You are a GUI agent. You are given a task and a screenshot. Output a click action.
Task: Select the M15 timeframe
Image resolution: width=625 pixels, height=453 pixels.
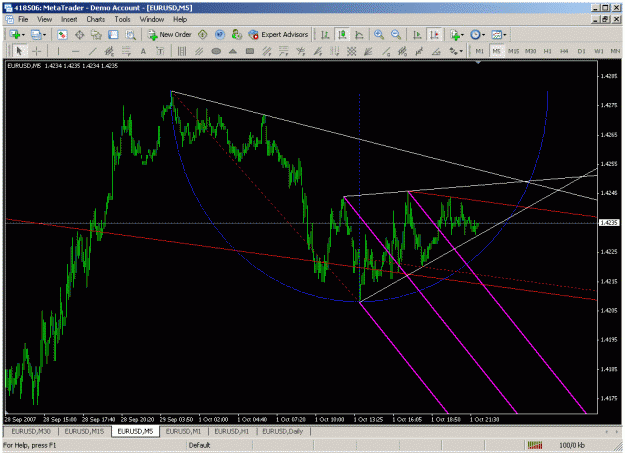(513, 51)
